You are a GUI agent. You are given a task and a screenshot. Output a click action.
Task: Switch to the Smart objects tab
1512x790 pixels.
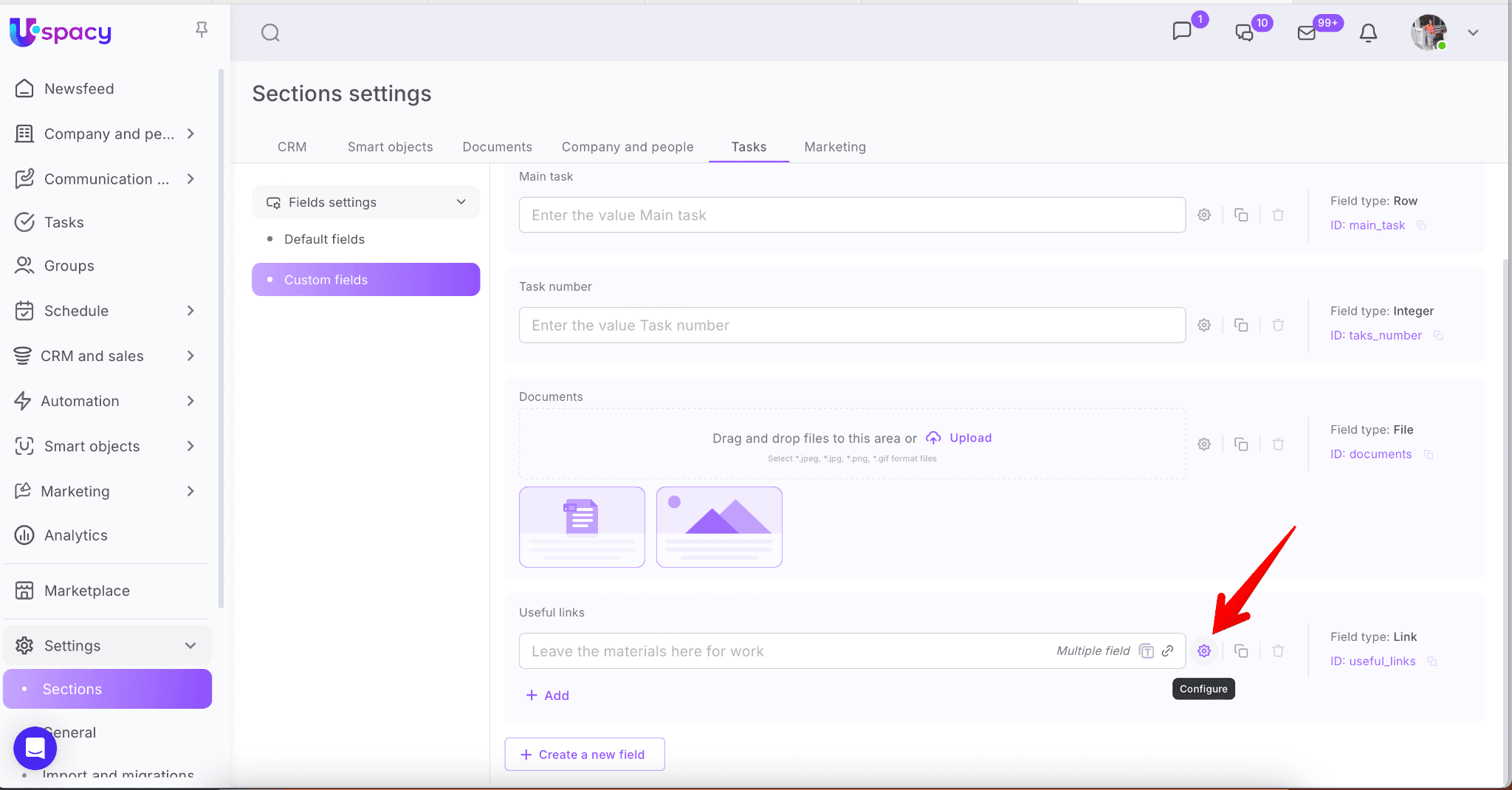point(390,147)
